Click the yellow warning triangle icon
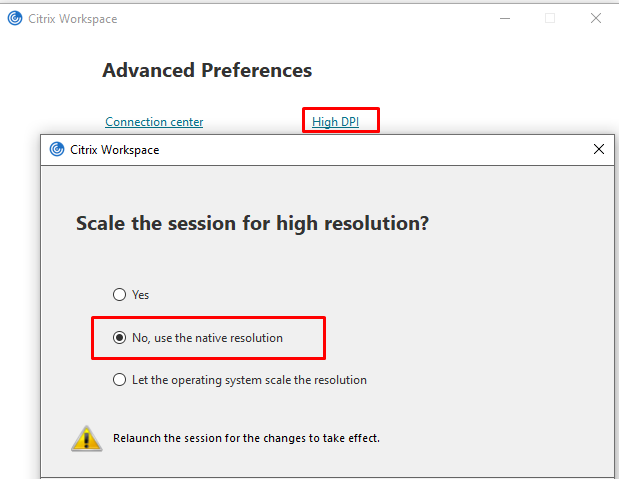Viewport: 619px width, 479px height. (x=84, y=437)
